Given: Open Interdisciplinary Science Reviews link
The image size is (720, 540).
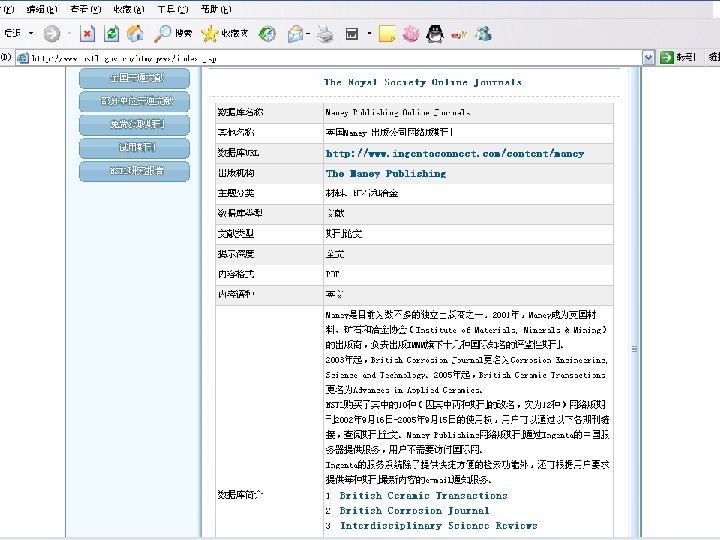Looking at the screenshot, I should (x=439, y=525).
